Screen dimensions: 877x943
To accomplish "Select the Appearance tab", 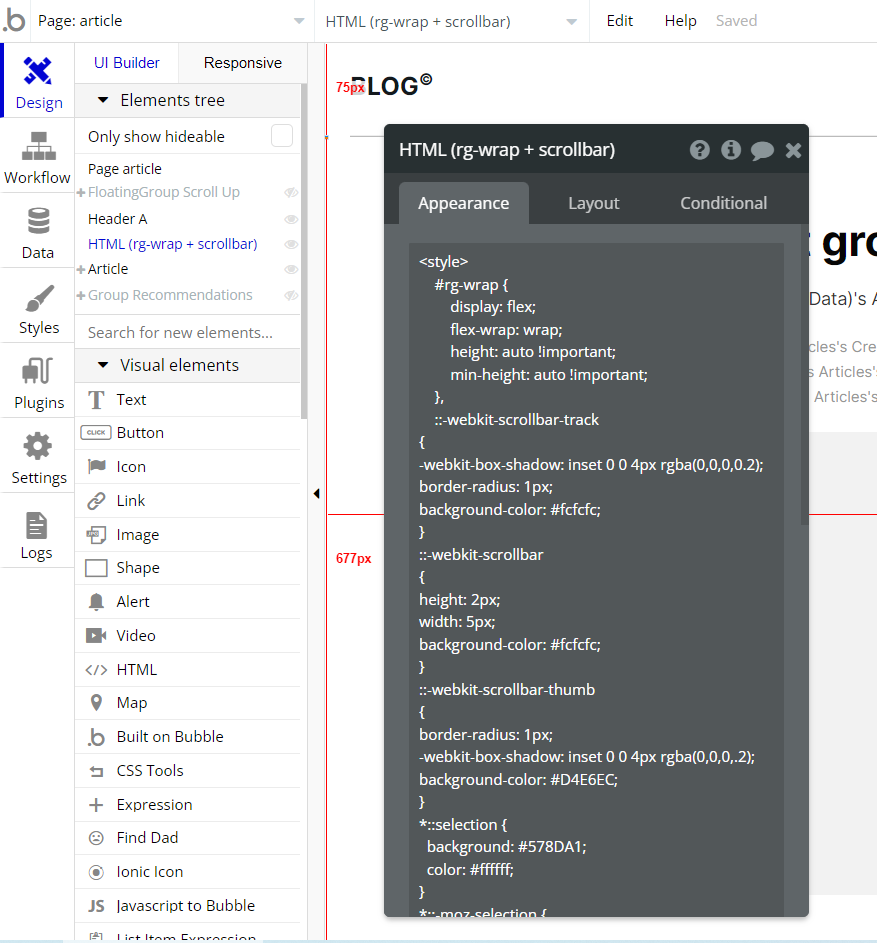I will 464,203.
